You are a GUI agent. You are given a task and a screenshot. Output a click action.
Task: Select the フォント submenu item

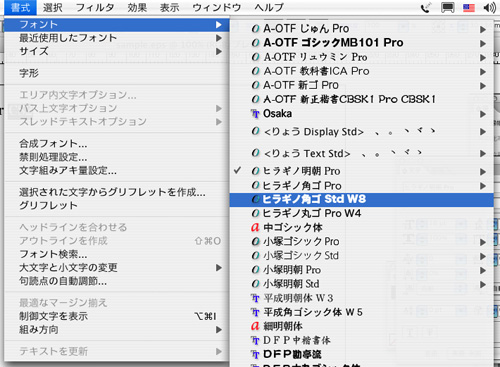117,25
